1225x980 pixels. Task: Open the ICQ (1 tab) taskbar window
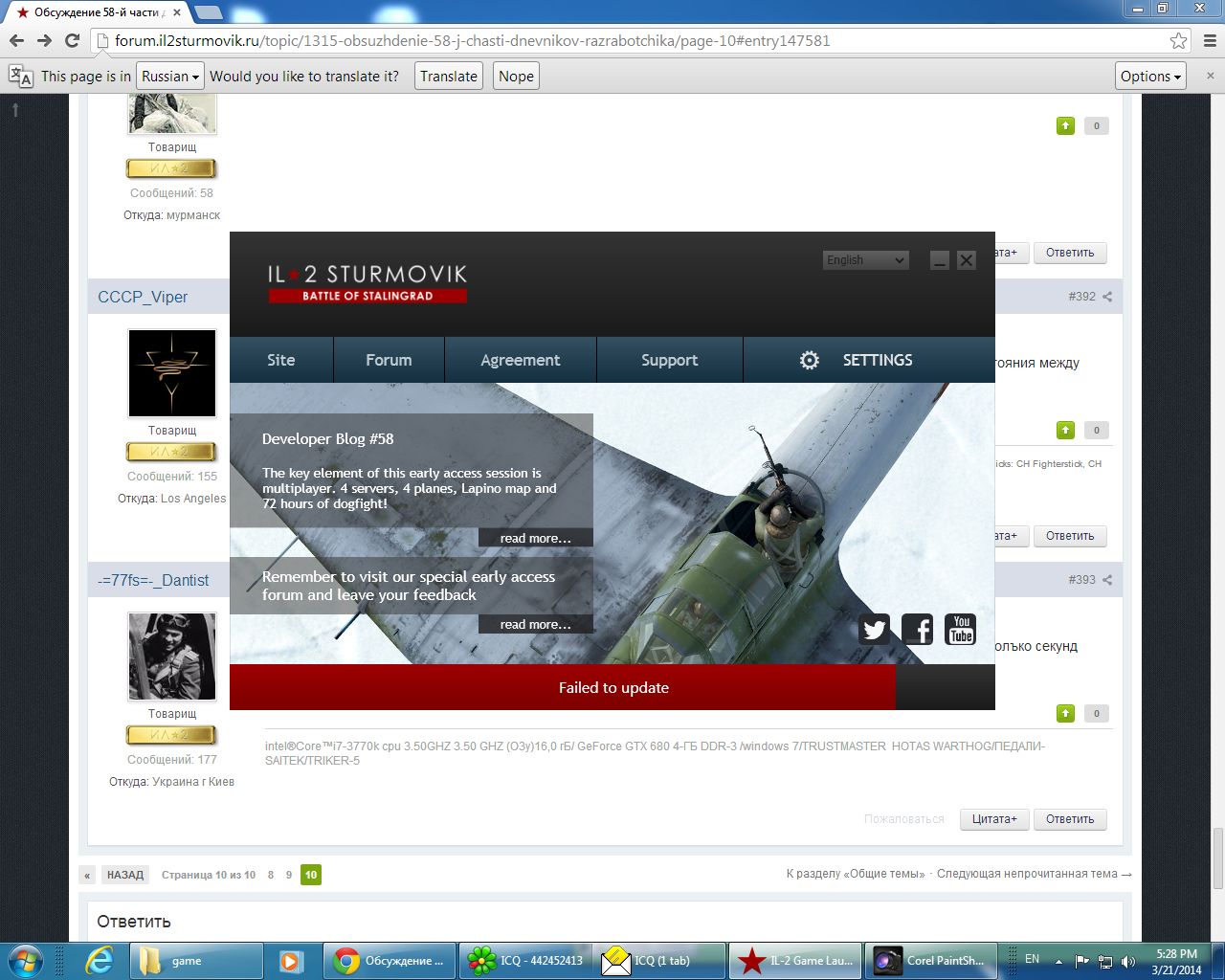[x=661, y=960]
